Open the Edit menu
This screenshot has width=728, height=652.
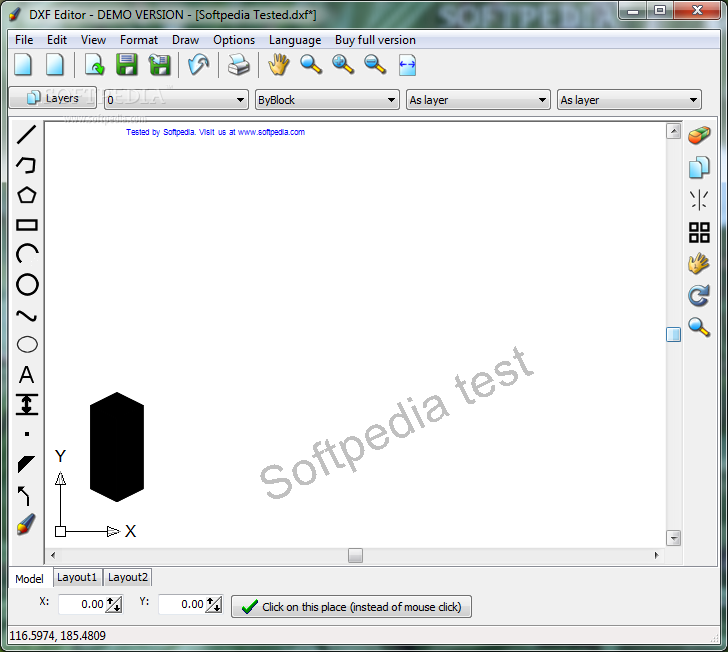[x=57, y=40]
